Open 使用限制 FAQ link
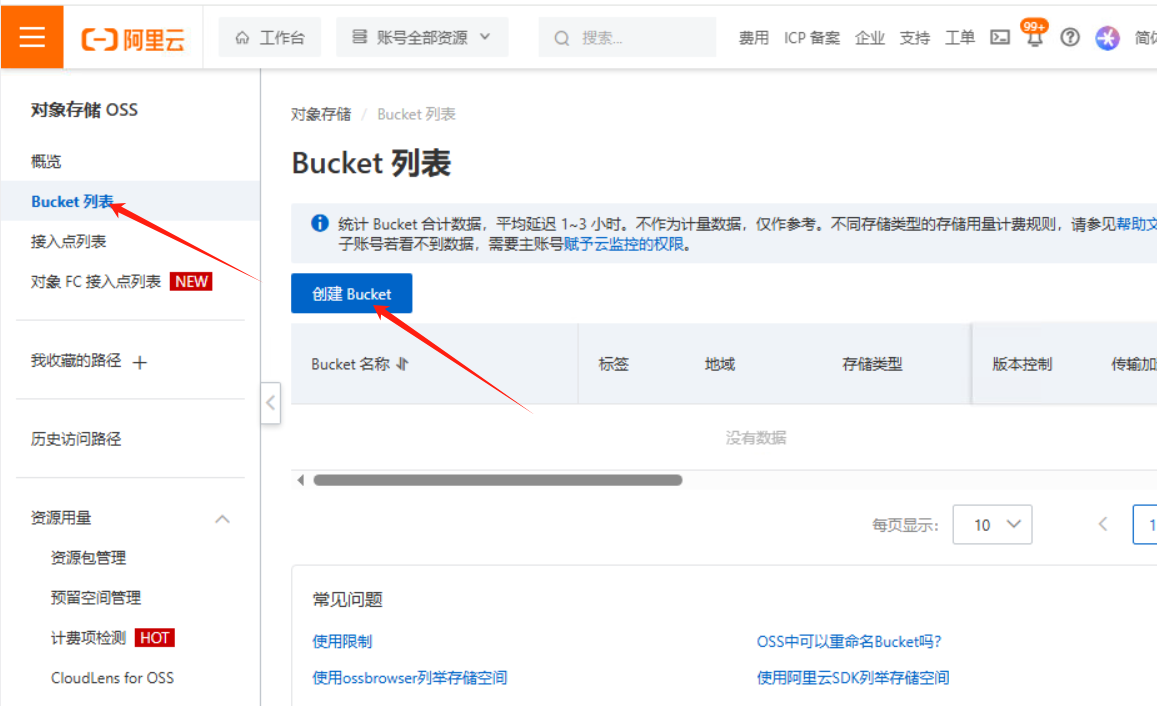 342,641
